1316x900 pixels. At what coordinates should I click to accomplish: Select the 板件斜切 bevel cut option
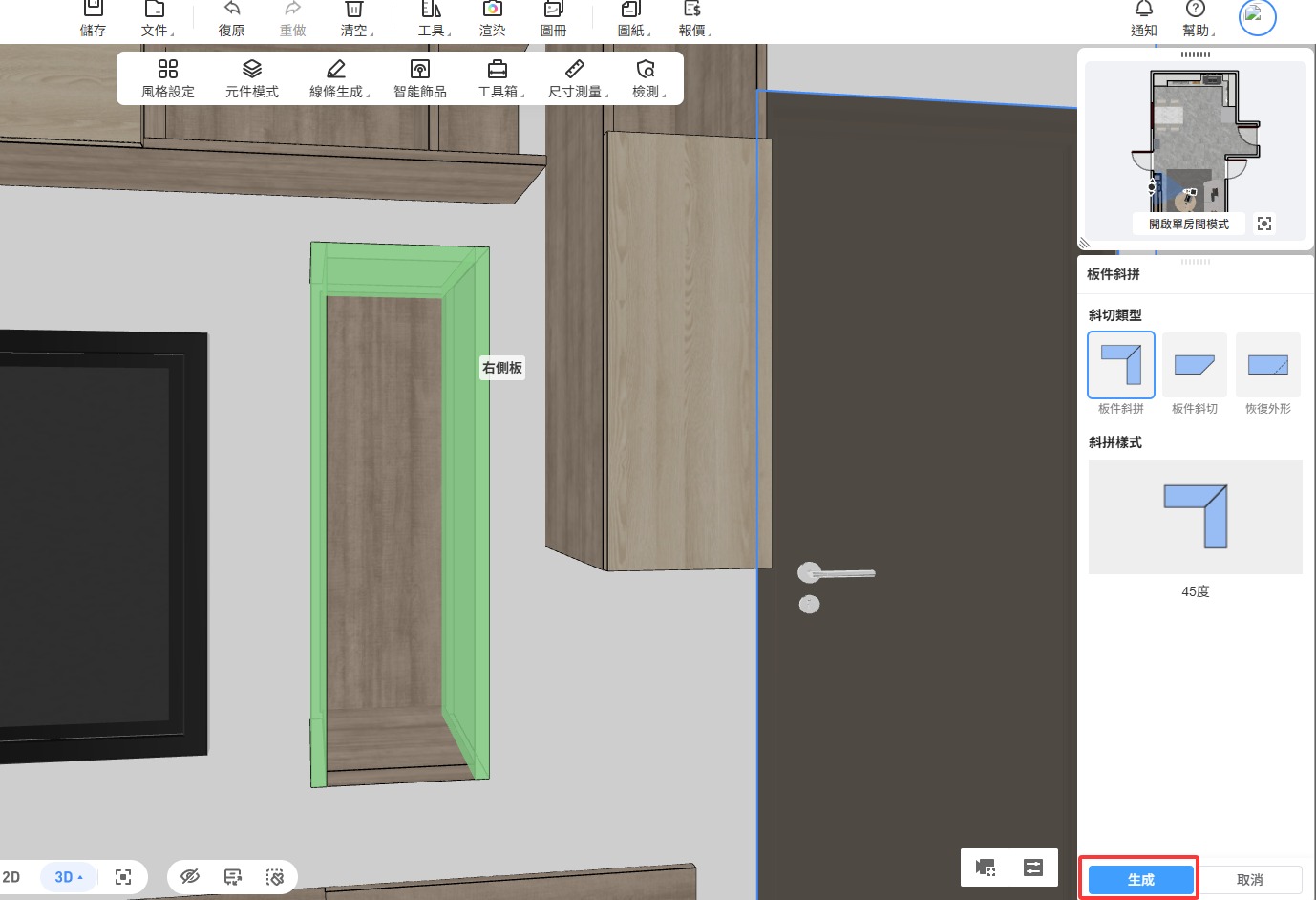[x=1194, y=366]
